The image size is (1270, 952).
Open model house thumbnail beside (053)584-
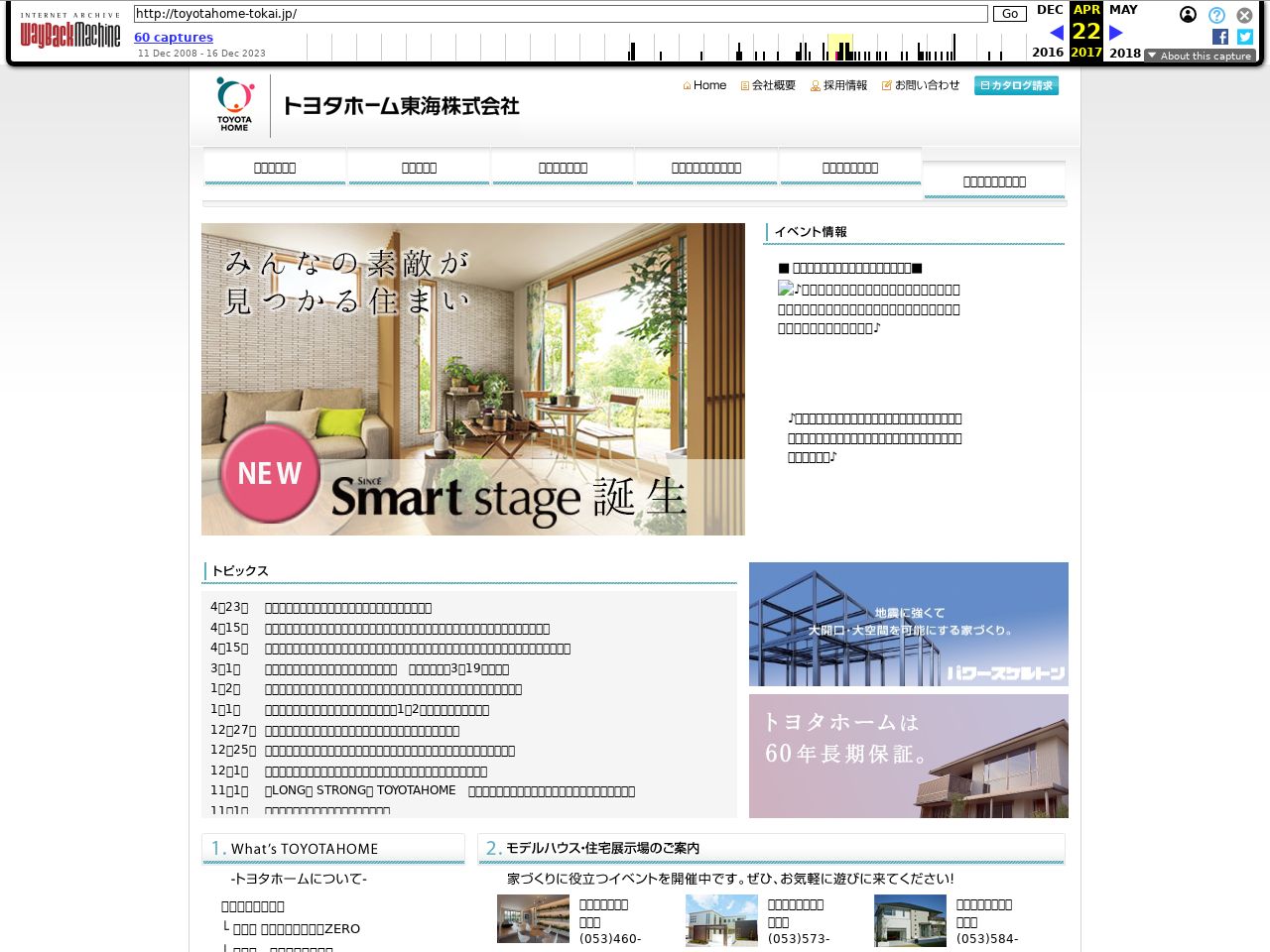pyautogui.click(x=910, y=920)
